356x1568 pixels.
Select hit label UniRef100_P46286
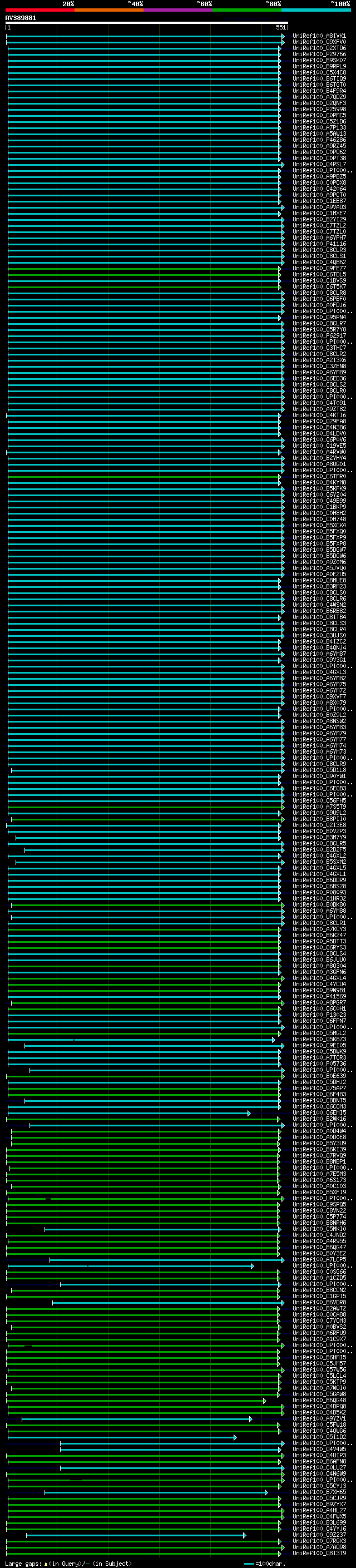(x=319, y=140)
